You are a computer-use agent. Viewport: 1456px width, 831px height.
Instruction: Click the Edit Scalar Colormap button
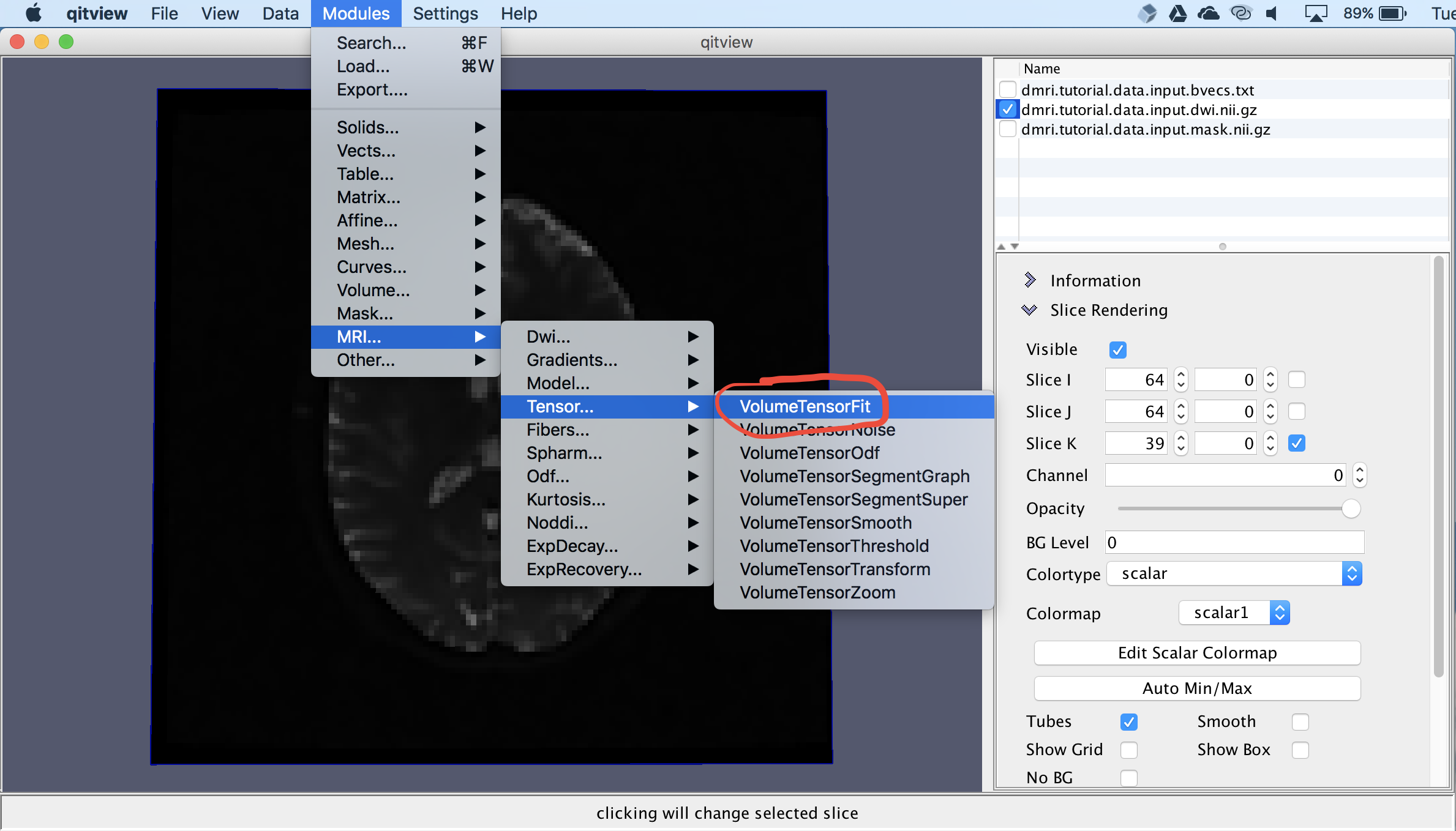point(1197,653)
